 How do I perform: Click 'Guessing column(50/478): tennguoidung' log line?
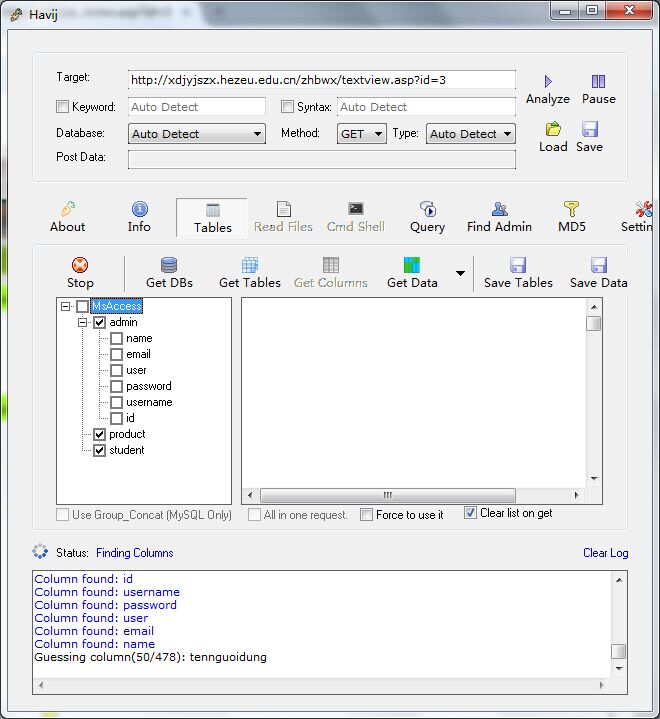tap(150, 657)
